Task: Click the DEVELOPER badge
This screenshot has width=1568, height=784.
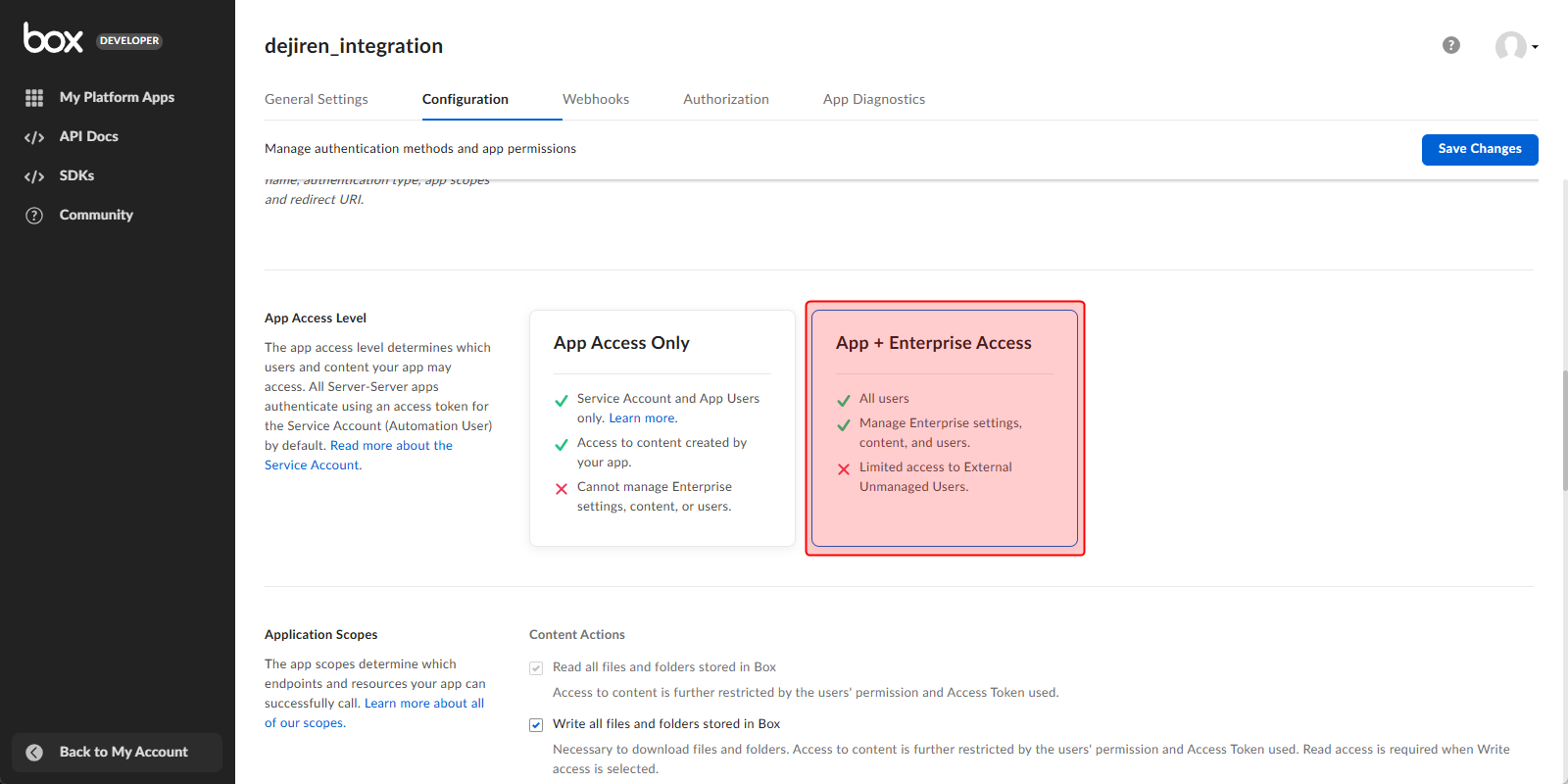Action: click(129, 41)
